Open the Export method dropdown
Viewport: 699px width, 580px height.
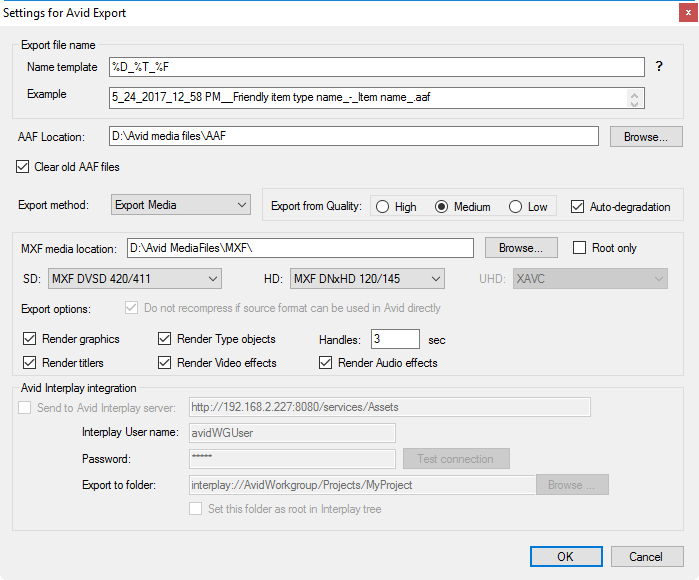click(x=181, y=205)
